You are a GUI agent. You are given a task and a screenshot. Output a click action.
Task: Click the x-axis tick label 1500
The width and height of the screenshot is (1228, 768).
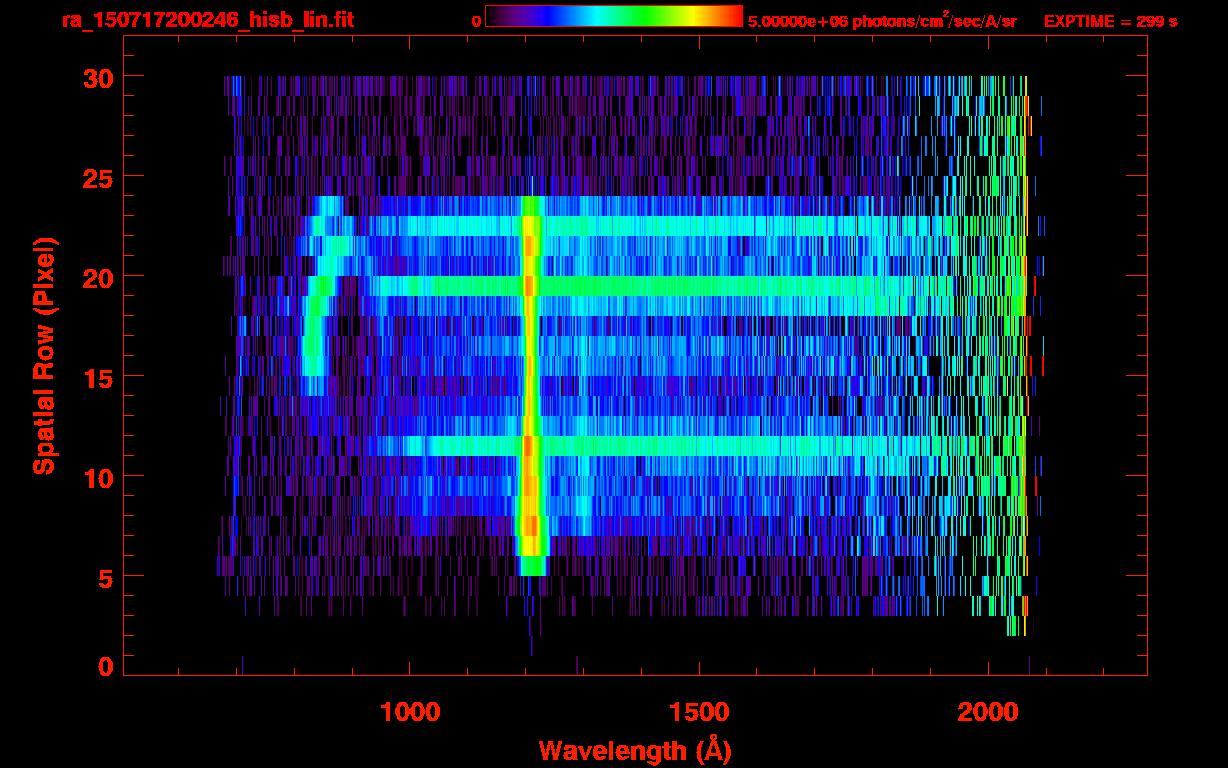coord(699,711)
